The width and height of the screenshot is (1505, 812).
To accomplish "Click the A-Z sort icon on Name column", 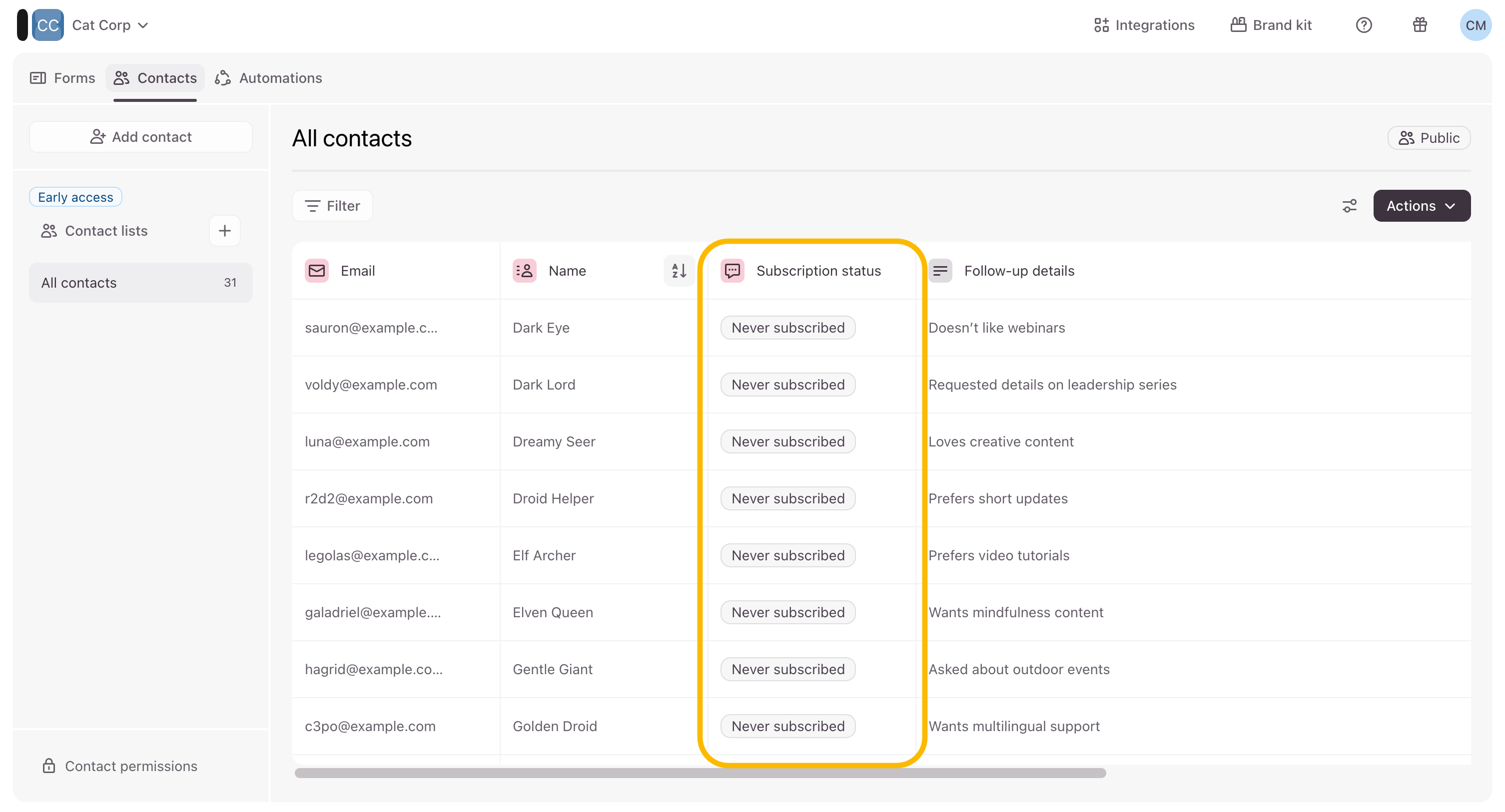I will pyautogui.click(x=679, y=271).
